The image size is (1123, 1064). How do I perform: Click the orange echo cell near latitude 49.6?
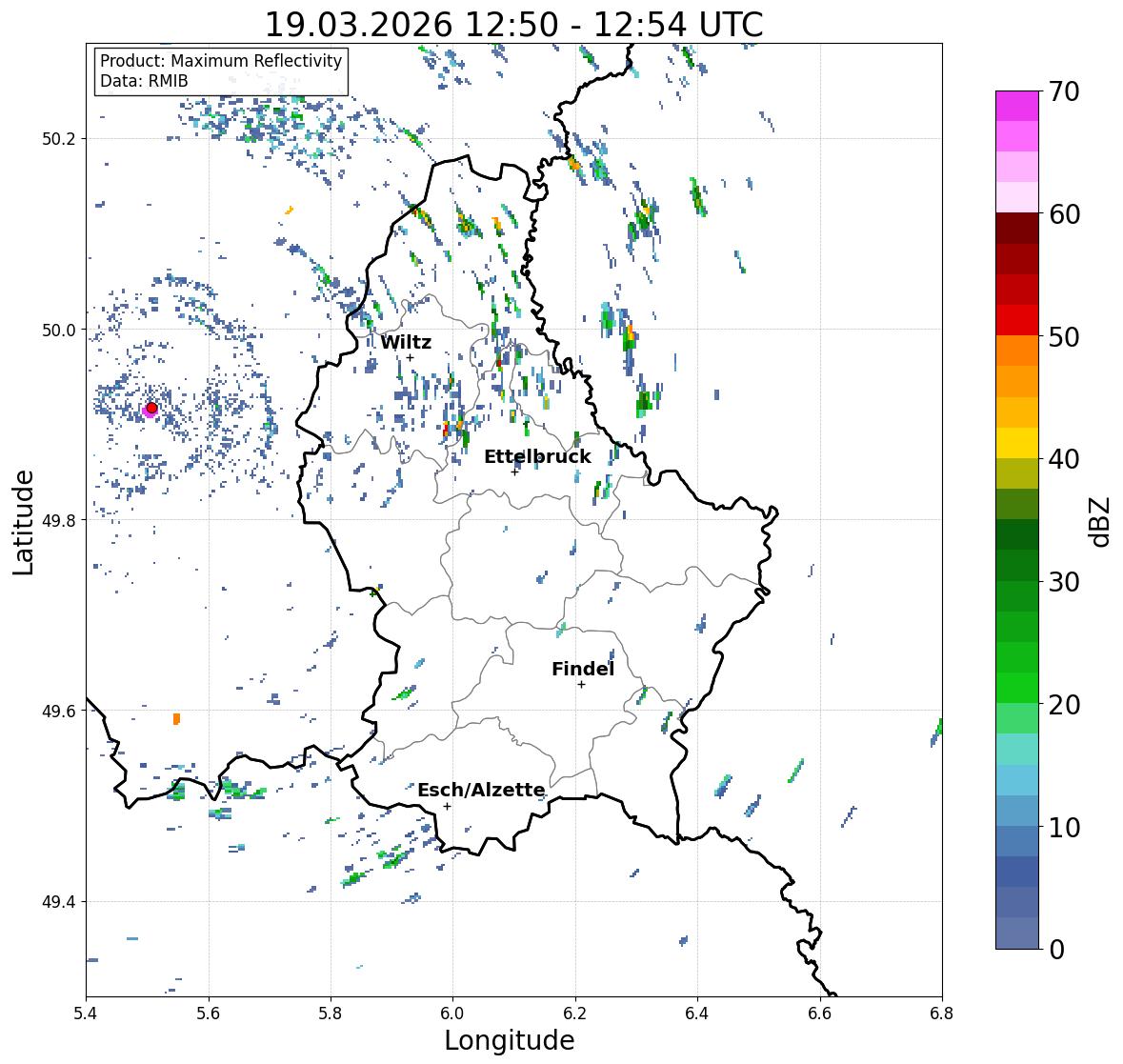pyautogui.click(x=176, y=718)
